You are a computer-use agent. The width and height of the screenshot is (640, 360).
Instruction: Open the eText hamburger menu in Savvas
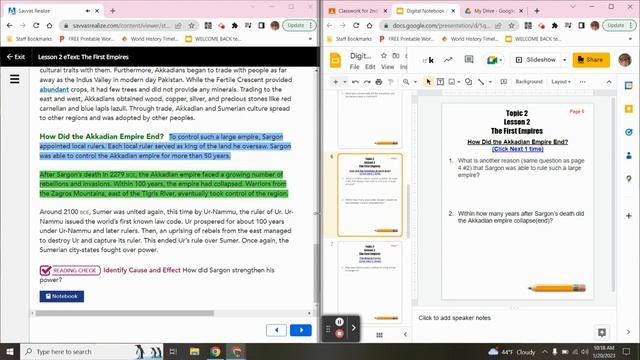coord(15,78)
